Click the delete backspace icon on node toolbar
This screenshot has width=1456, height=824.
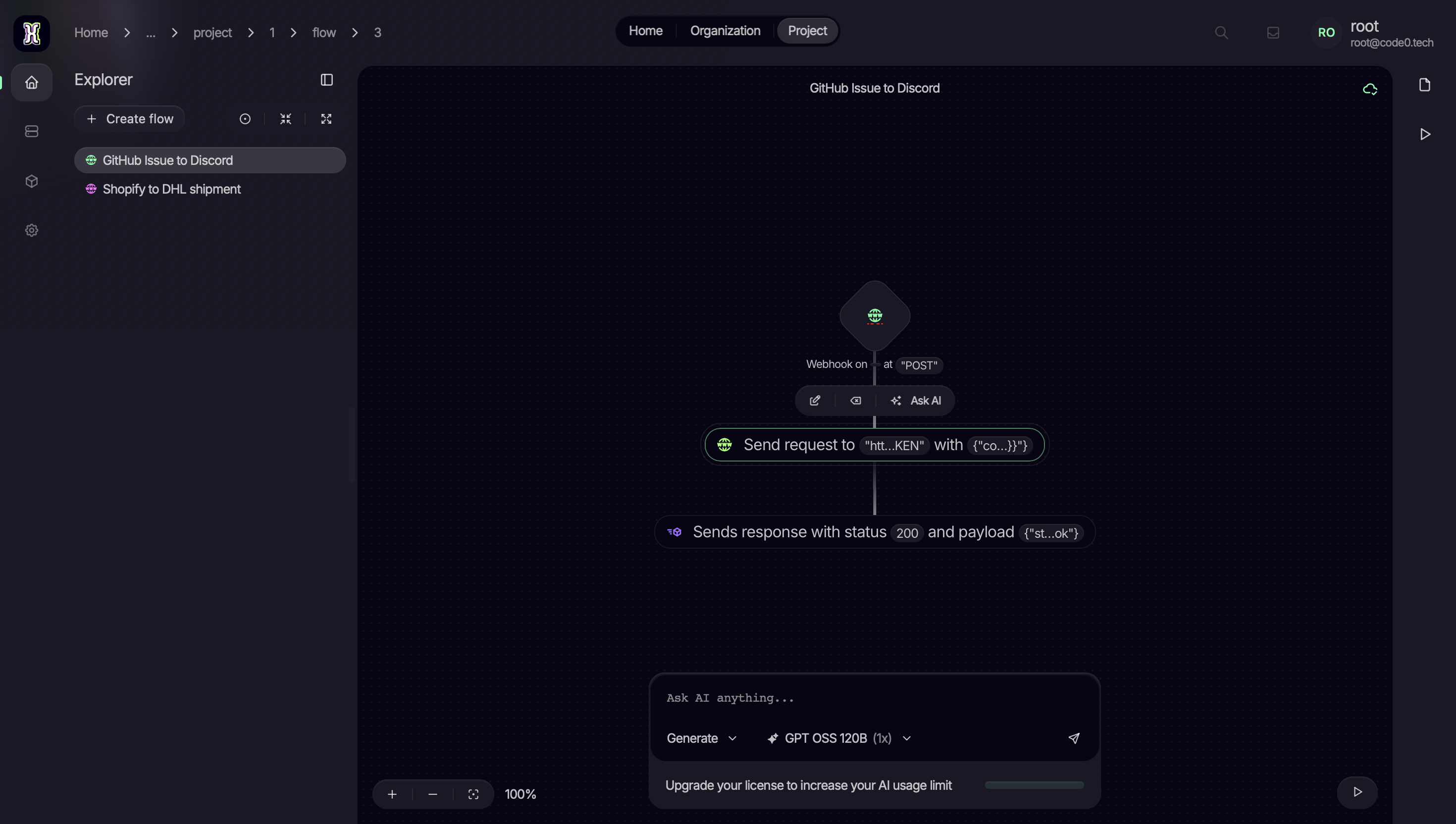tap(856, 401)
